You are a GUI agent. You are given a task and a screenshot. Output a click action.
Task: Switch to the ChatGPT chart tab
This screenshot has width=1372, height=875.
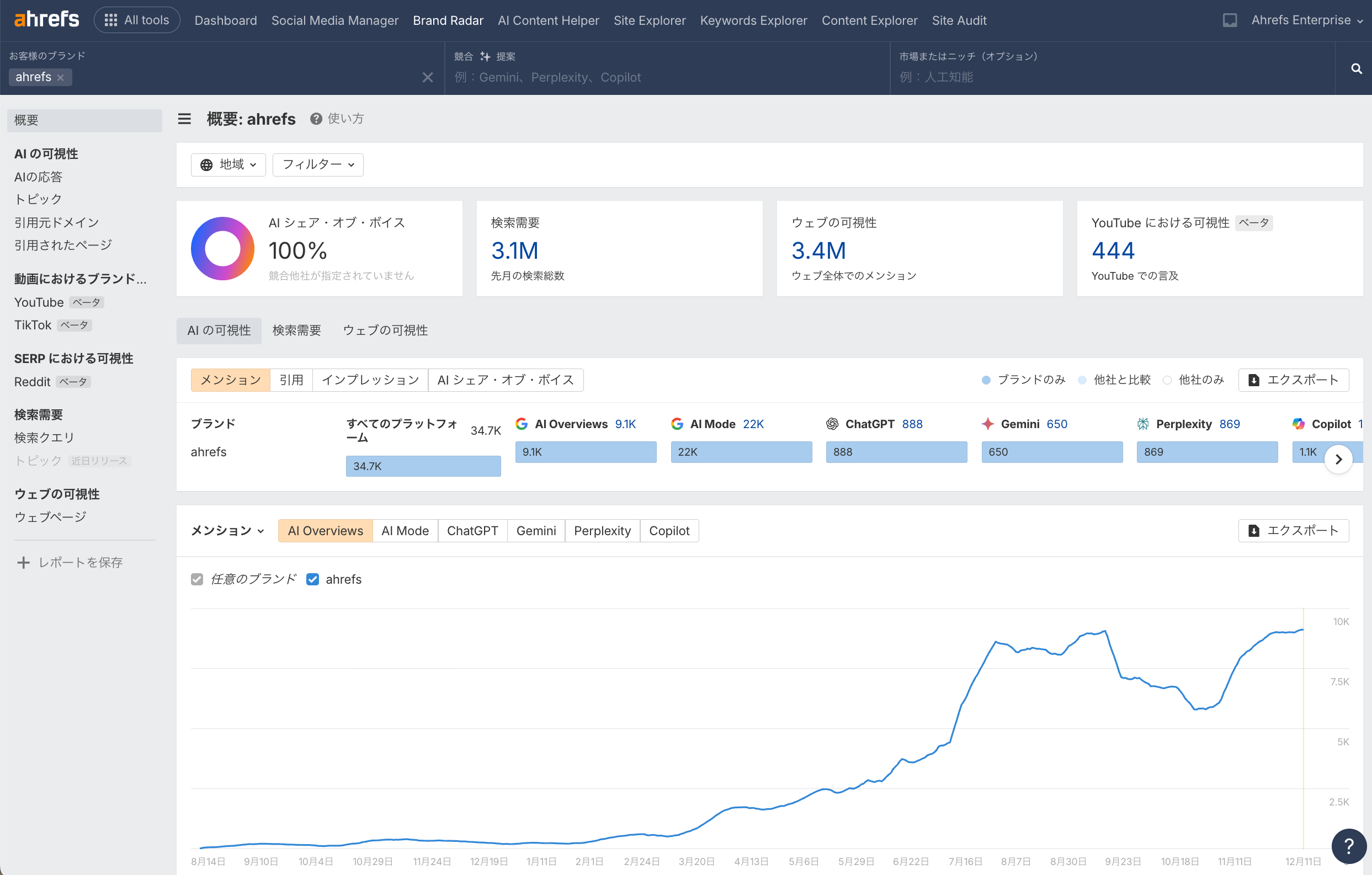472,531
